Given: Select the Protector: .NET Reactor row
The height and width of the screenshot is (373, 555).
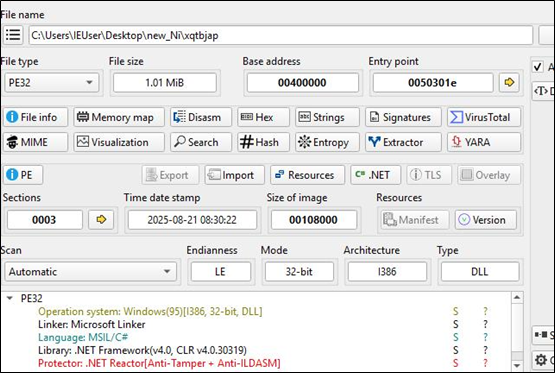Looking at the screenshot, I should (159, 363).
